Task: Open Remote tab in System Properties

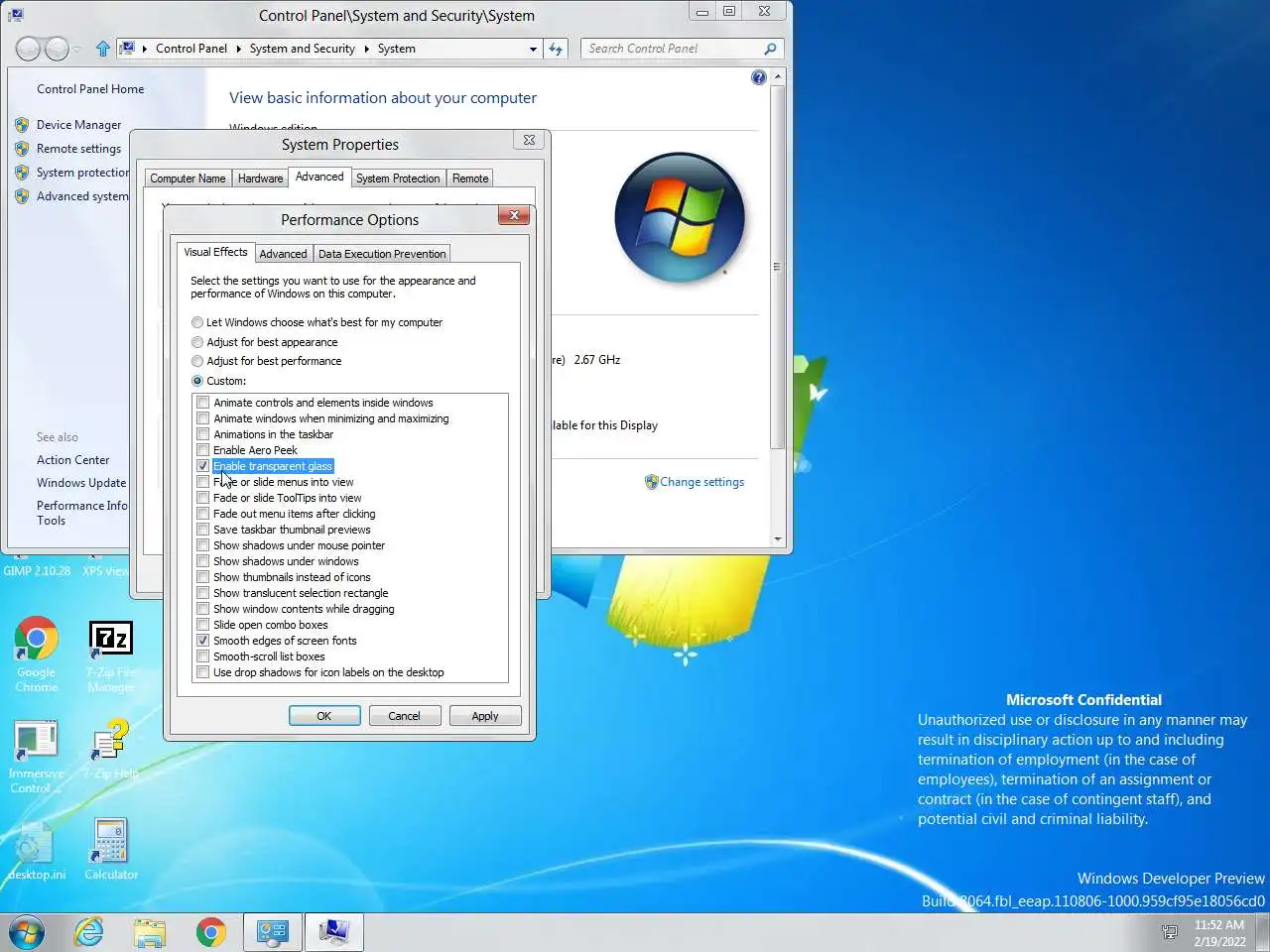Action: [x=470, y=178]
